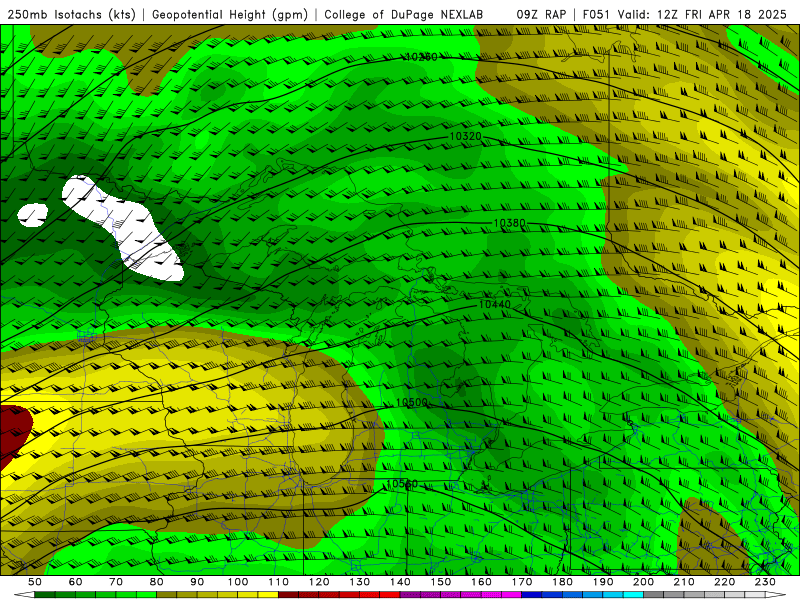The height and width of the screenshot is (600, 800).
Task: Click the 90 value on the color scale
Action: [x=197, y=582]
